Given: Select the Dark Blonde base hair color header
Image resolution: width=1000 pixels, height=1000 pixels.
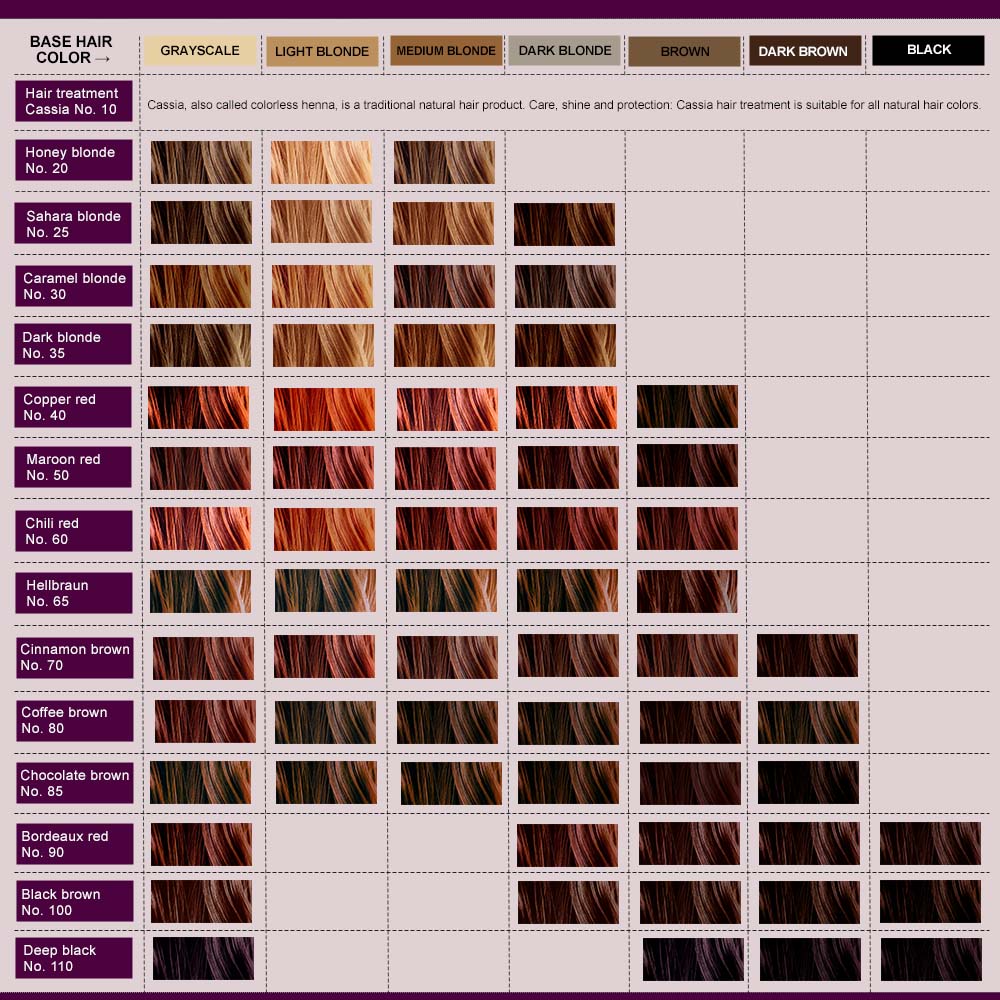Looking at the screenshot, I should coord(564,50).
